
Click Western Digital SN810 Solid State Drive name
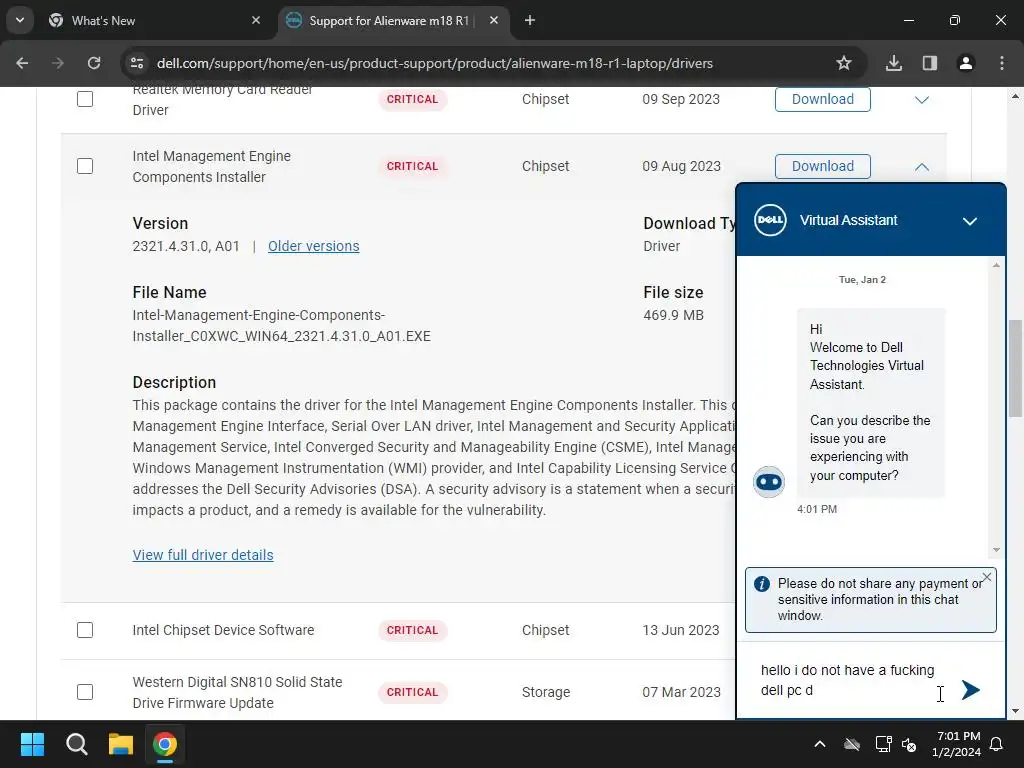[x=237, y=692]
